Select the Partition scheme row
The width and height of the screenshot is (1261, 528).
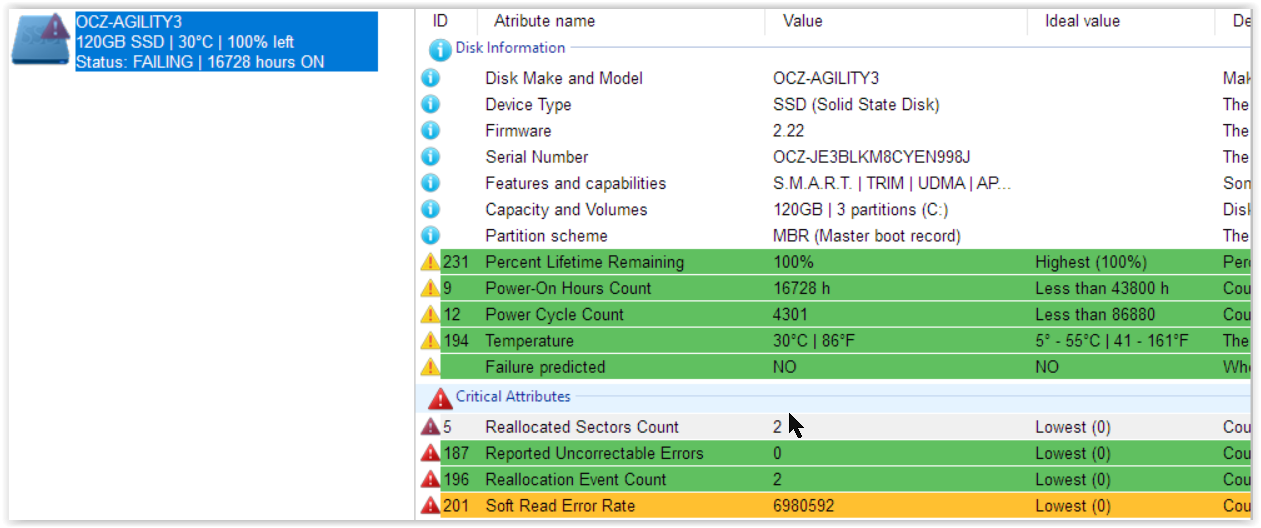point(835,236)
